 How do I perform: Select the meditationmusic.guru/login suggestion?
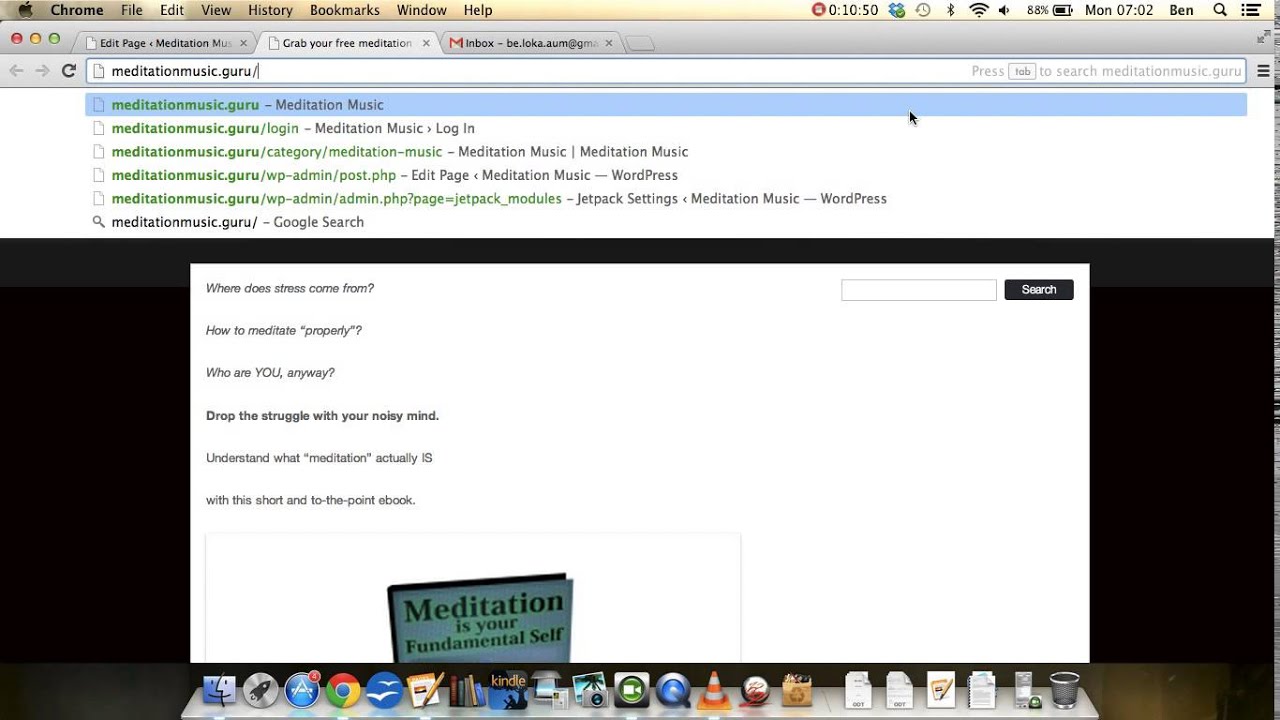[x=666, y=128]
